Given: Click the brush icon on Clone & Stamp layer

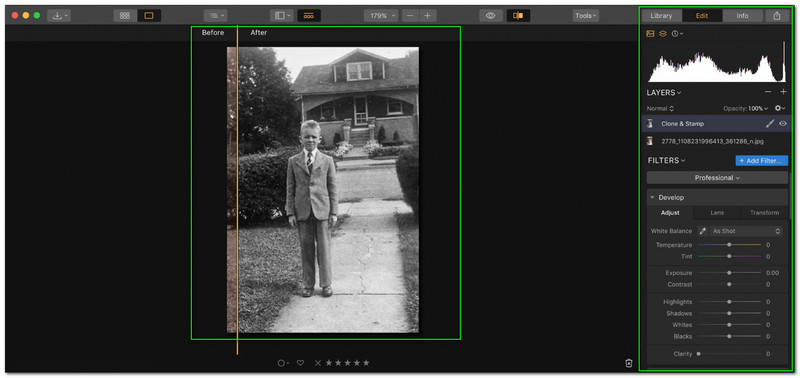Looking at the screenshot, I should click(x=770, y=123).
